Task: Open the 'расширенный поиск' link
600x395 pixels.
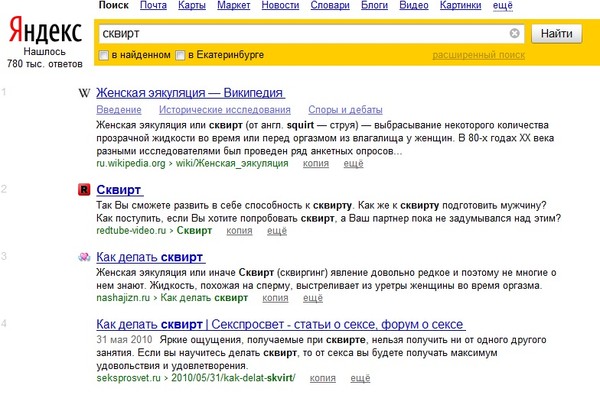Action: 478,55
